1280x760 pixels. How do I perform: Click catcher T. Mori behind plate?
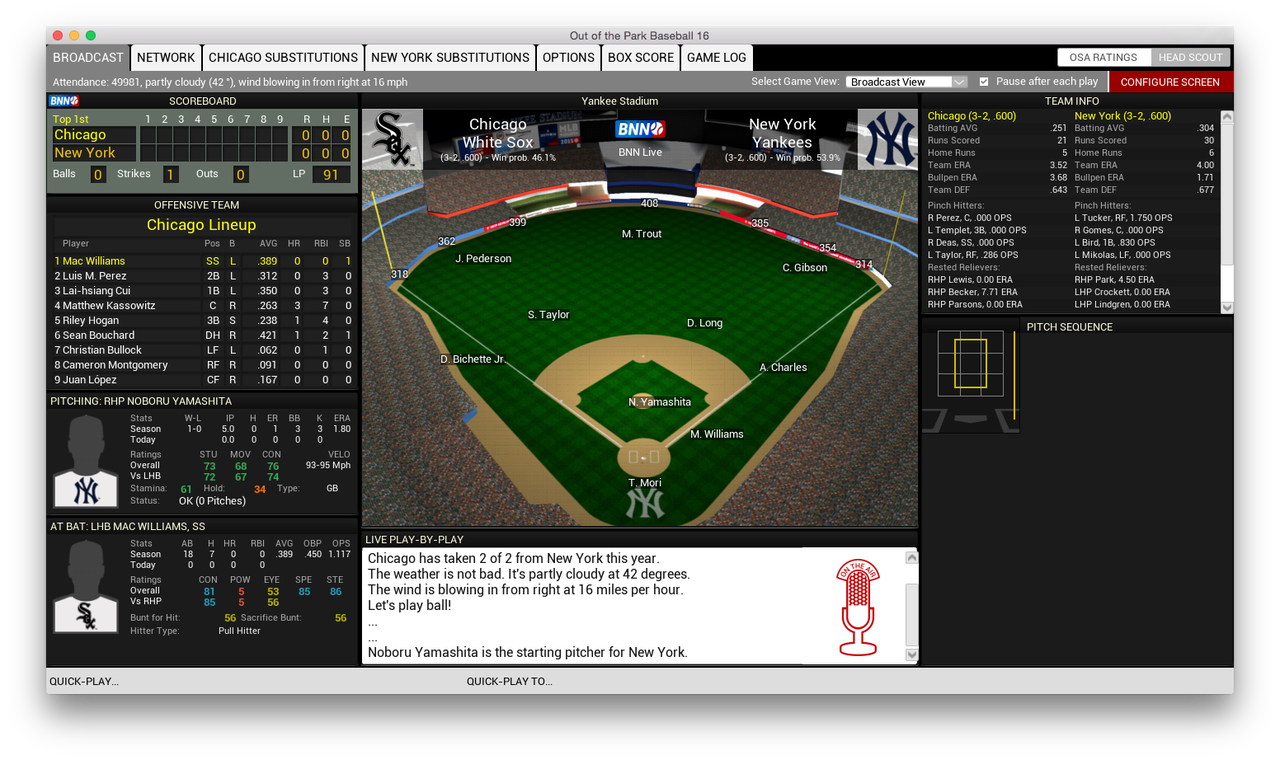coord(645,484)
